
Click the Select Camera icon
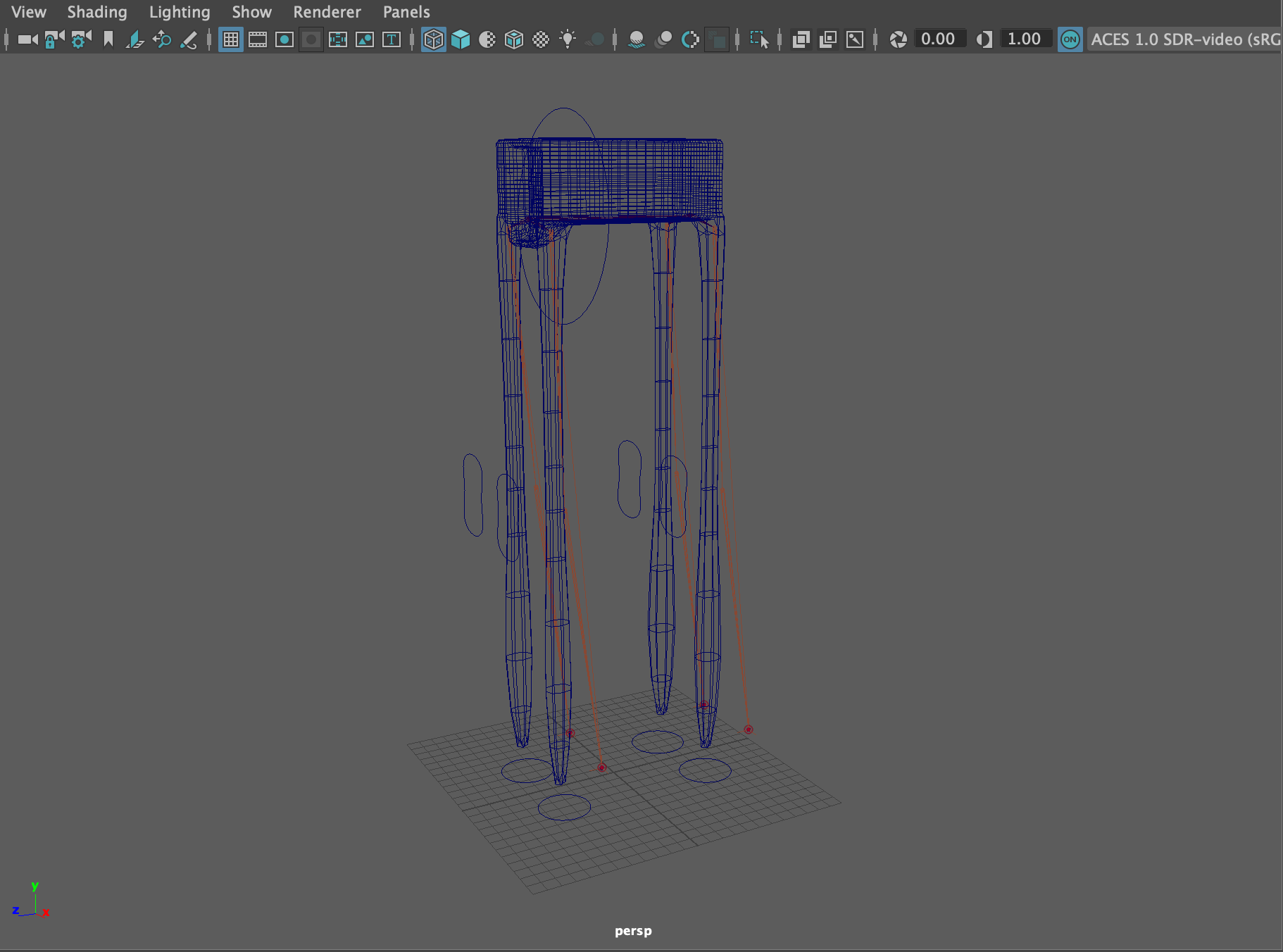pyautogui.click(x=27, y=39)
